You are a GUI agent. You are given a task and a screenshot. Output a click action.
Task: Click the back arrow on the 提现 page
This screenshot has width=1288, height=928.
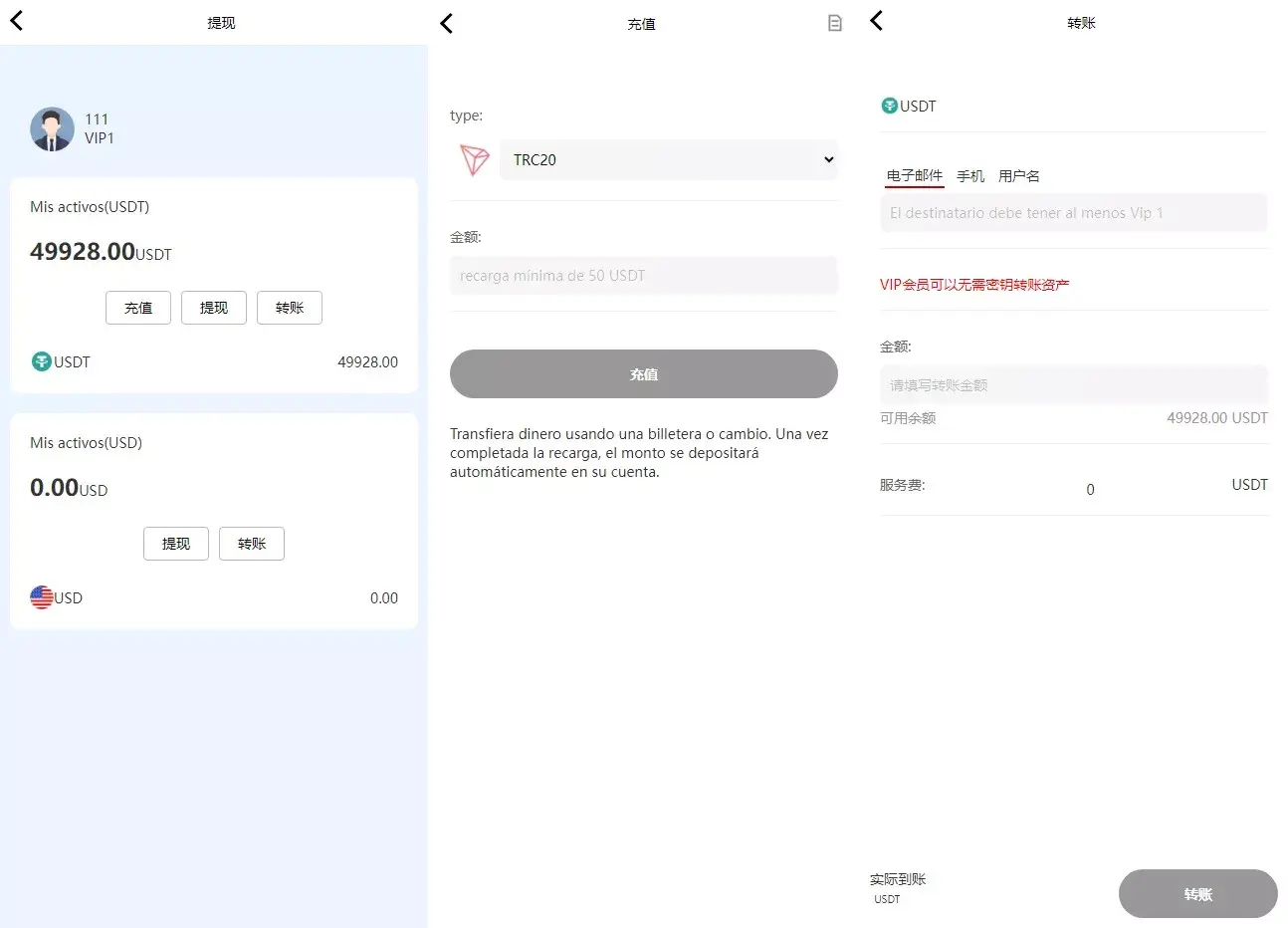16,20
